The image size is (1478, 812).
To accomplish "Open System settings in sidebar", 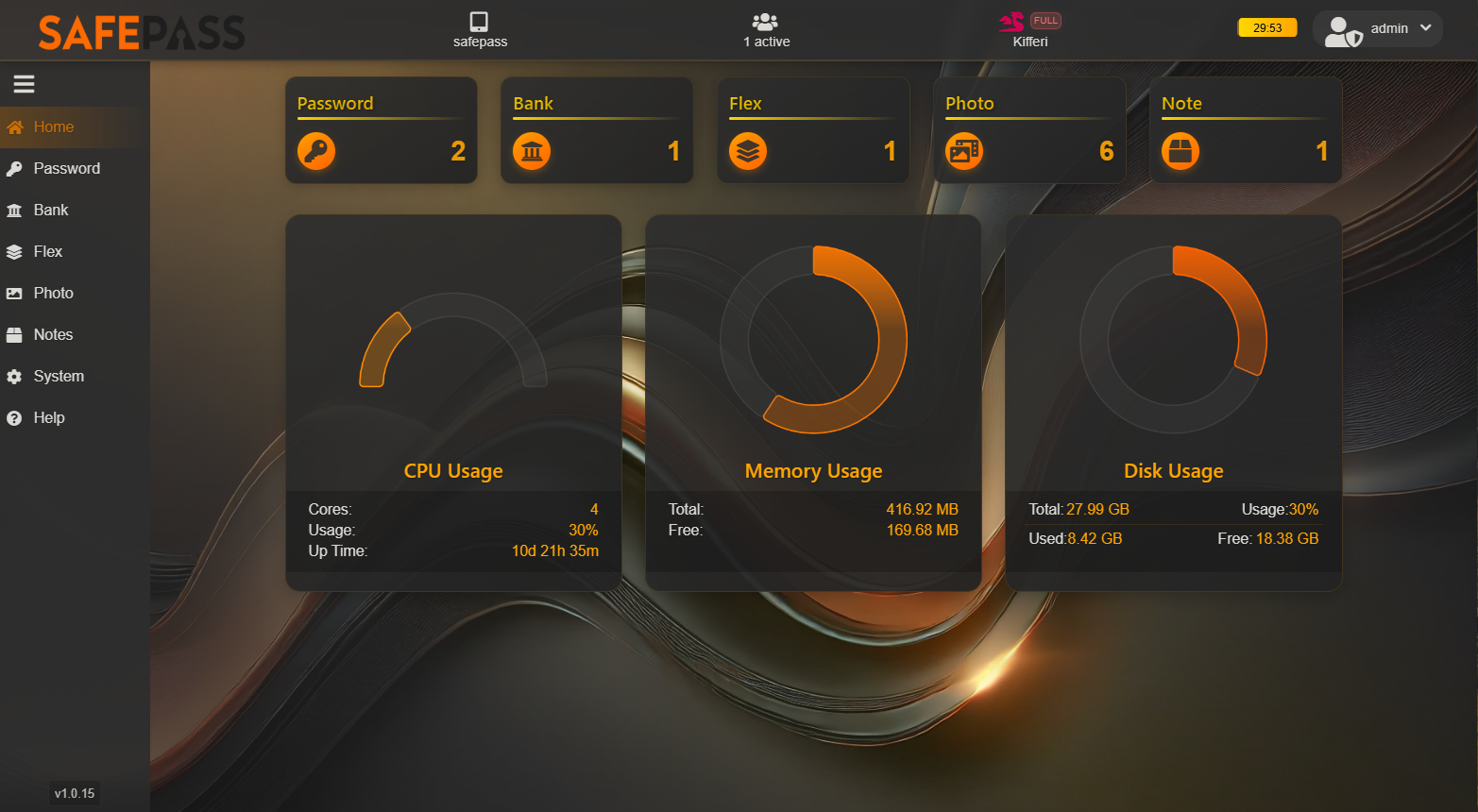I will click(59, 377).
